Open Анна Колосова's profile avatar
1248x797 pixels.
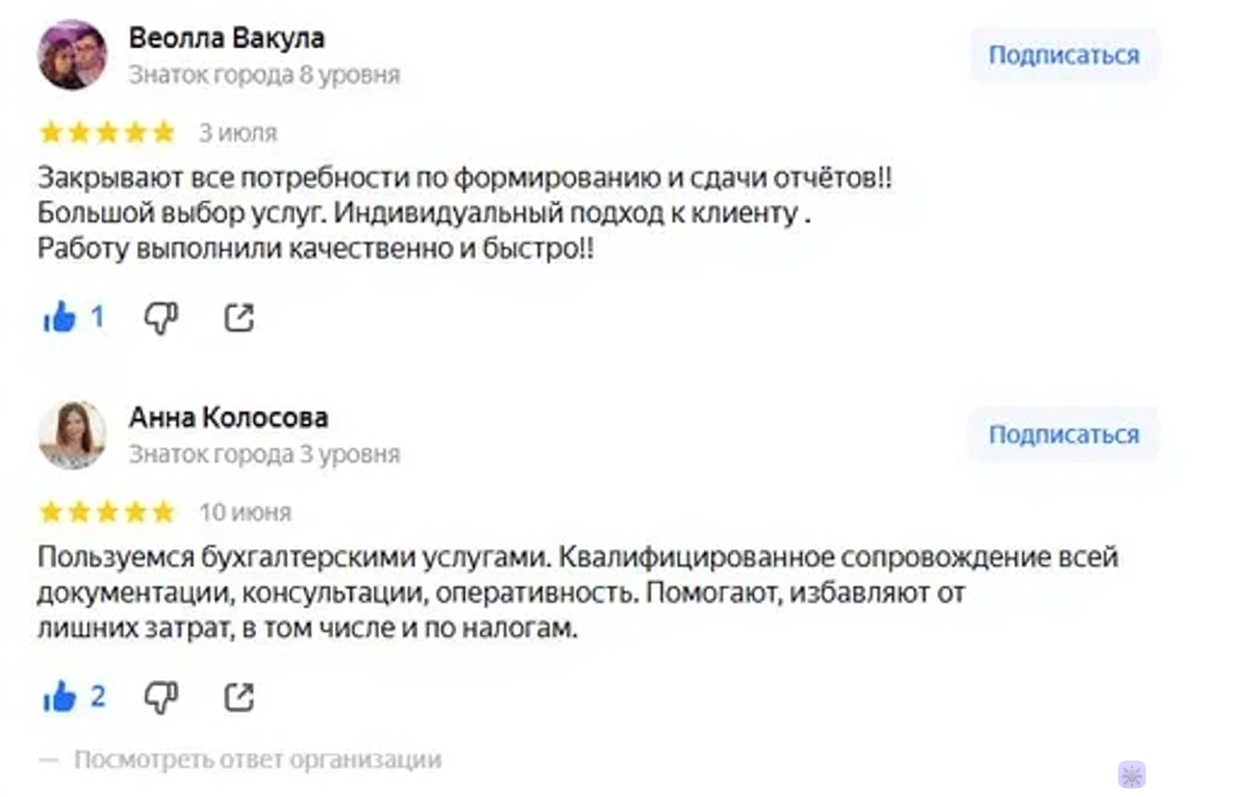[72, 435]
